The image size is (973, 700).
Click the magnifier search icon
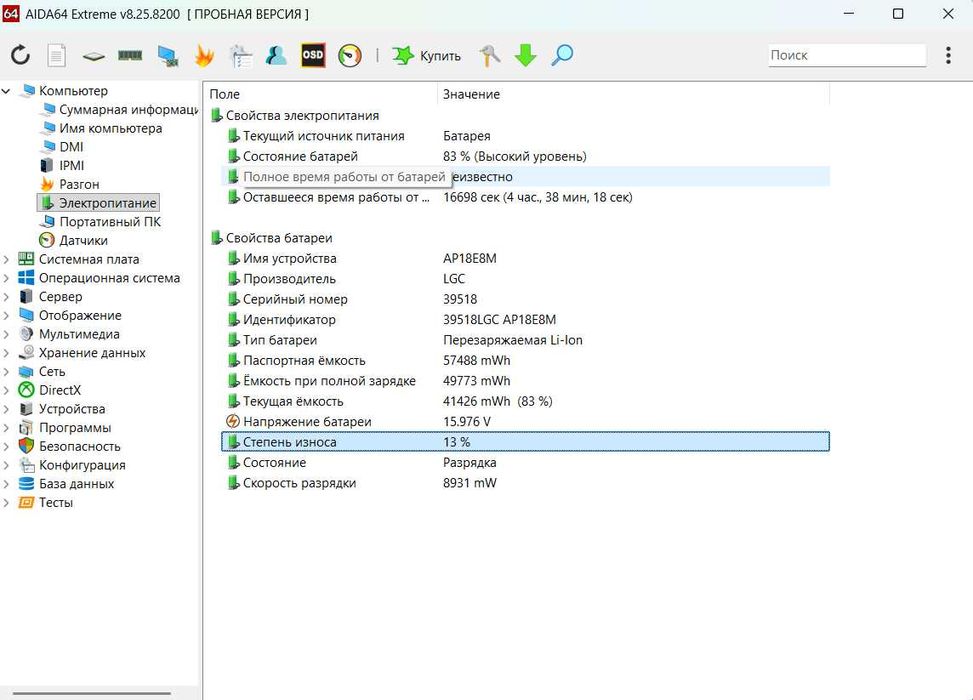point(562,55)
